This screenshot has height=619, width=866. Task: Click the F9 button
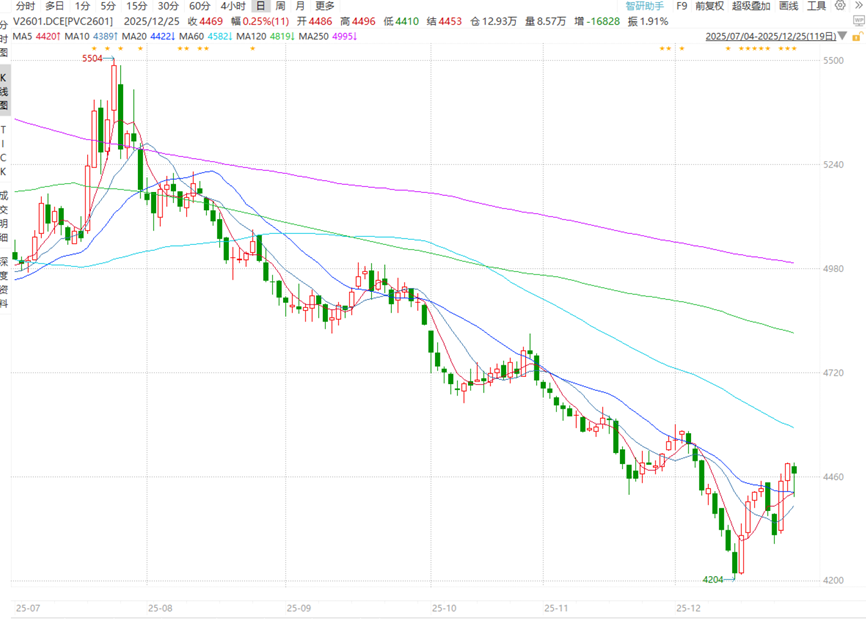pyautogui.click(x=682, y=6)
